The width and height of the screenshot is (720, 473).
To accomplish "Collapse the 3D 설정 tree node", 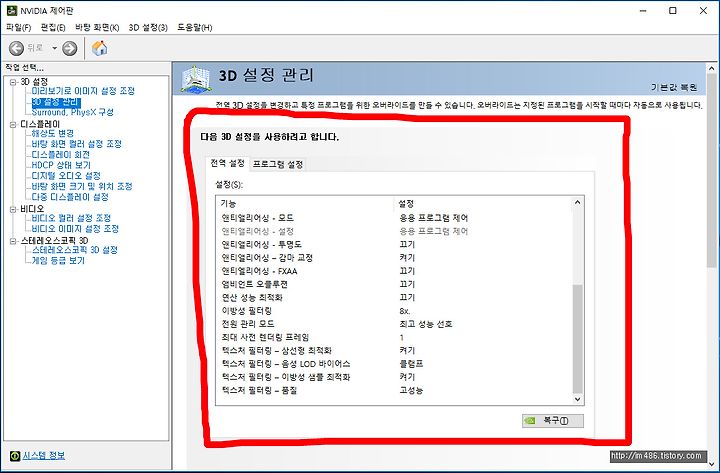I will click(13, 82).
